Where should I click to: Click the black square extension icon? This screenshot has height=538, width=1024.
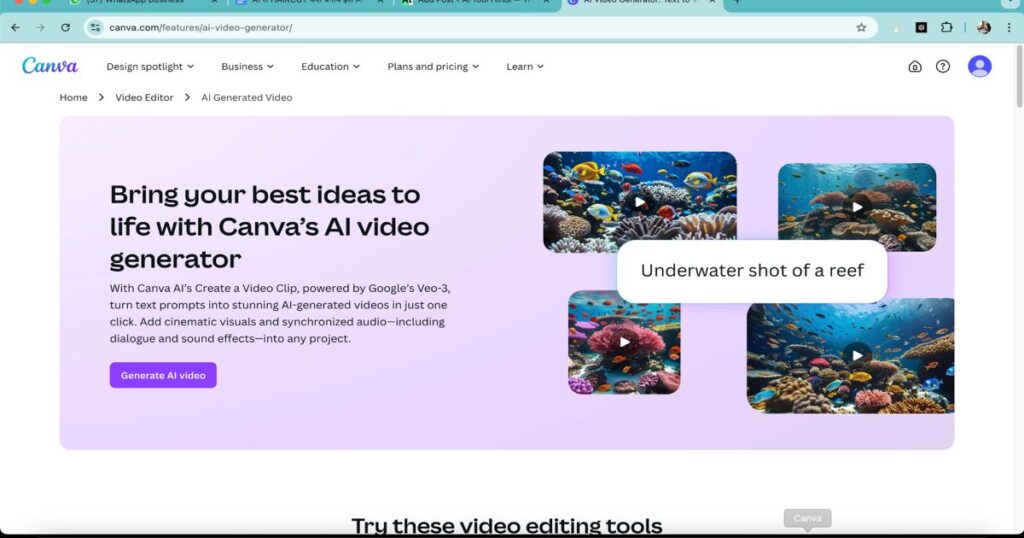tap(921, 27)
